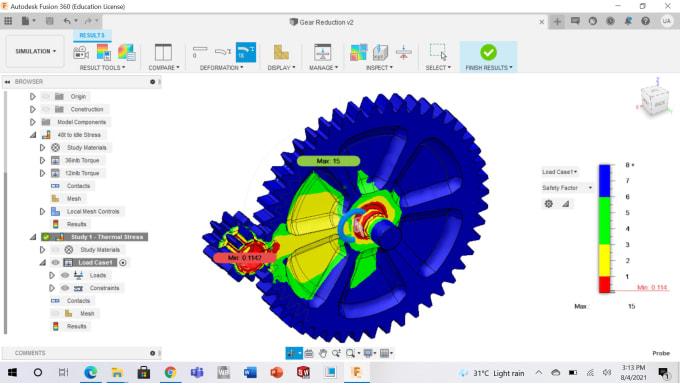
Task: Open the Load Case1 legend dropdown
Action: coord(560,172)
